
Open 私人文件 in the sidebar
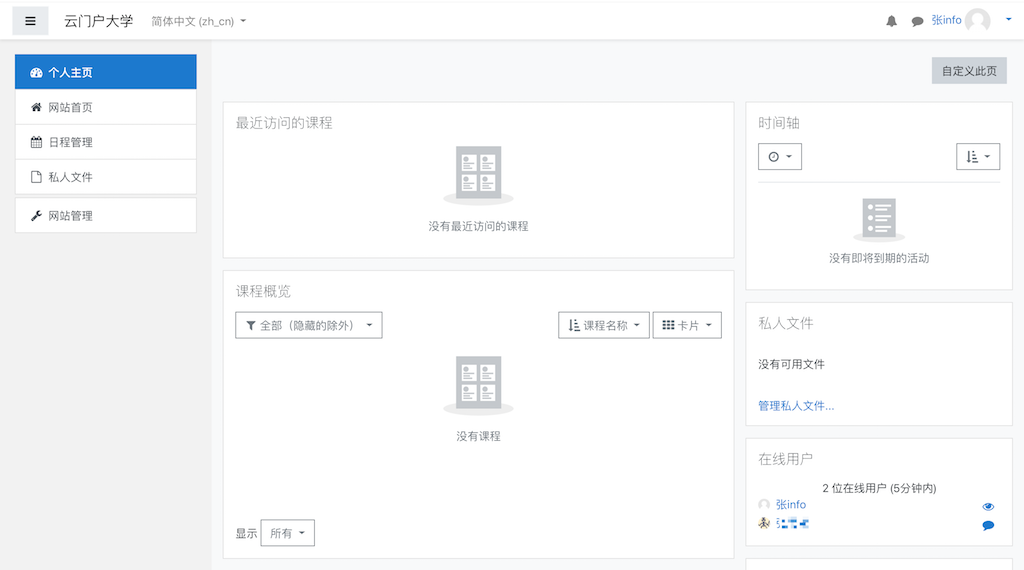106,176
